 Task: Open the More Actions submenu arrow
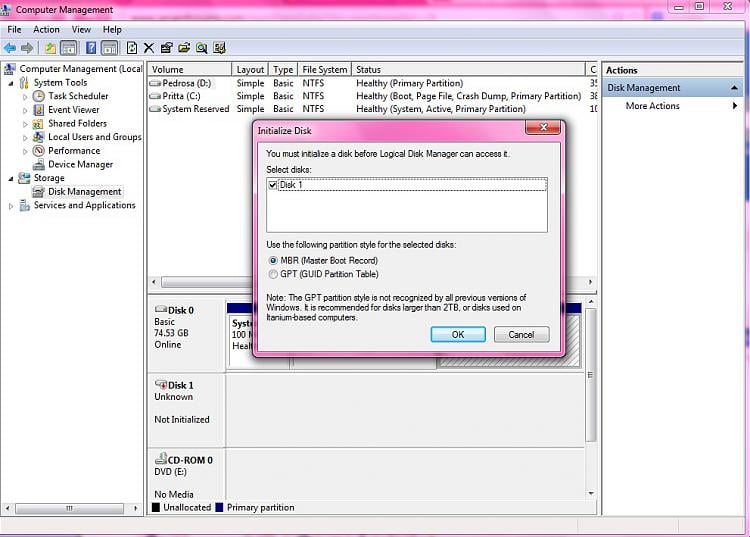(x=735, y=106)
